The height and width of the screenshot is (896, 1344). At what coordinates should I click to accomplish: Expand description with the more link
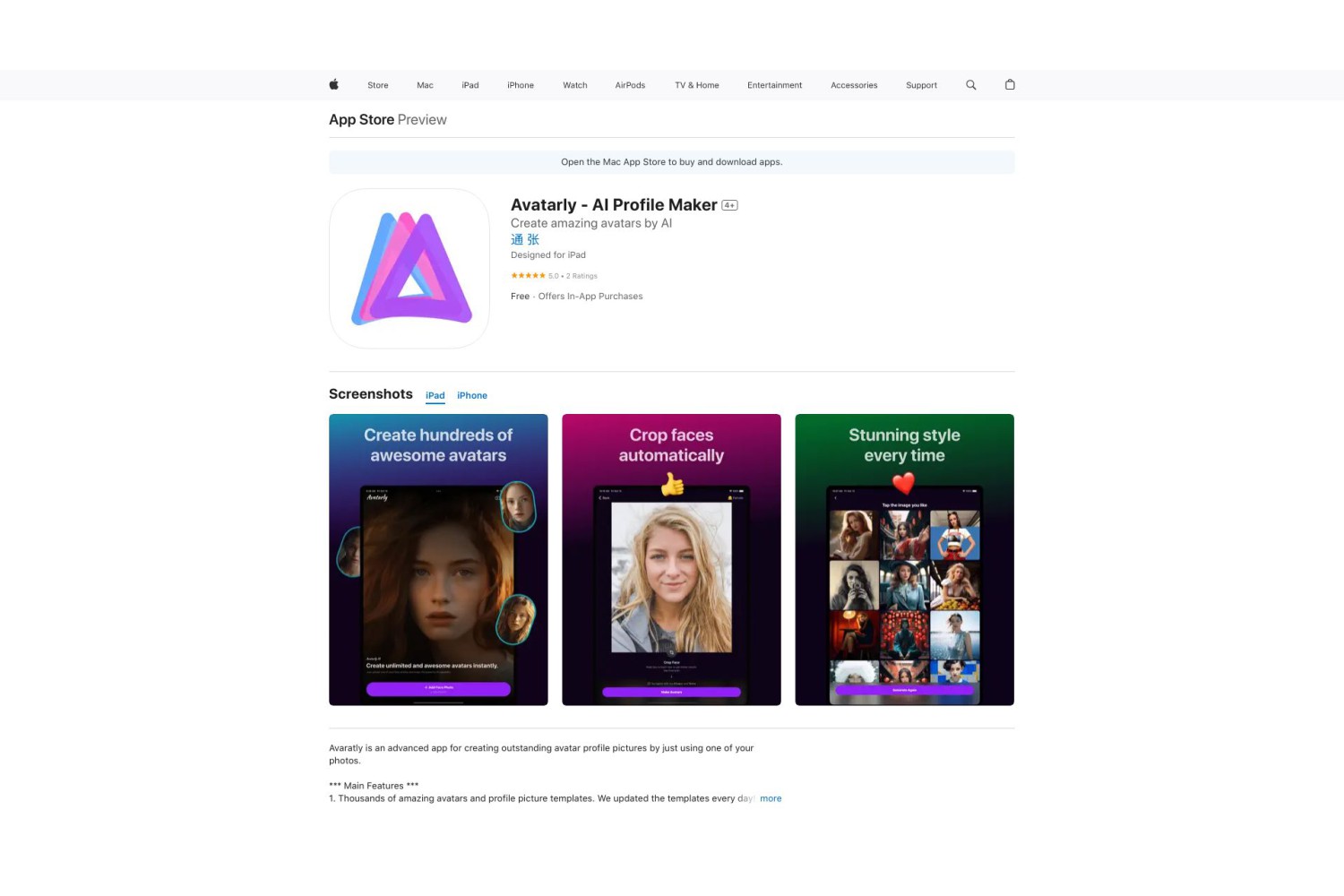coord(771,798)
